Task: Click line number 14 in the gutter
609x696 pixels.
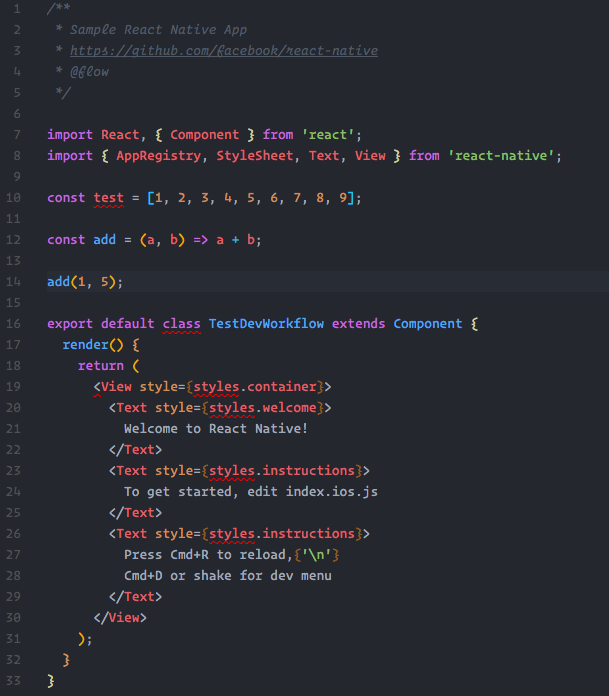Action: [13, 281]
